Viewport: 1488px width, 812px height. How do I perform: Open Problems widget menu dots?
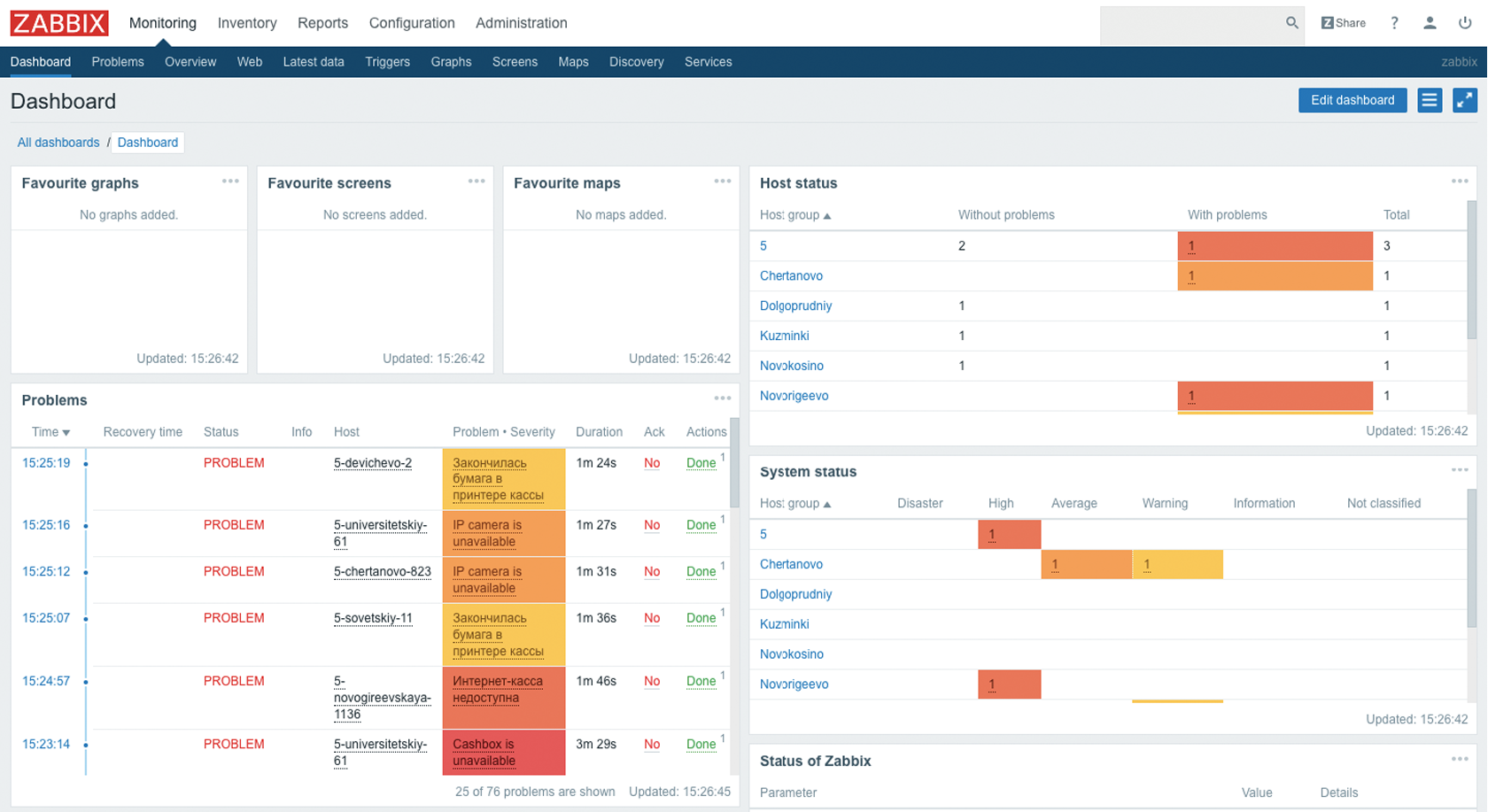[x=723, y=398]
